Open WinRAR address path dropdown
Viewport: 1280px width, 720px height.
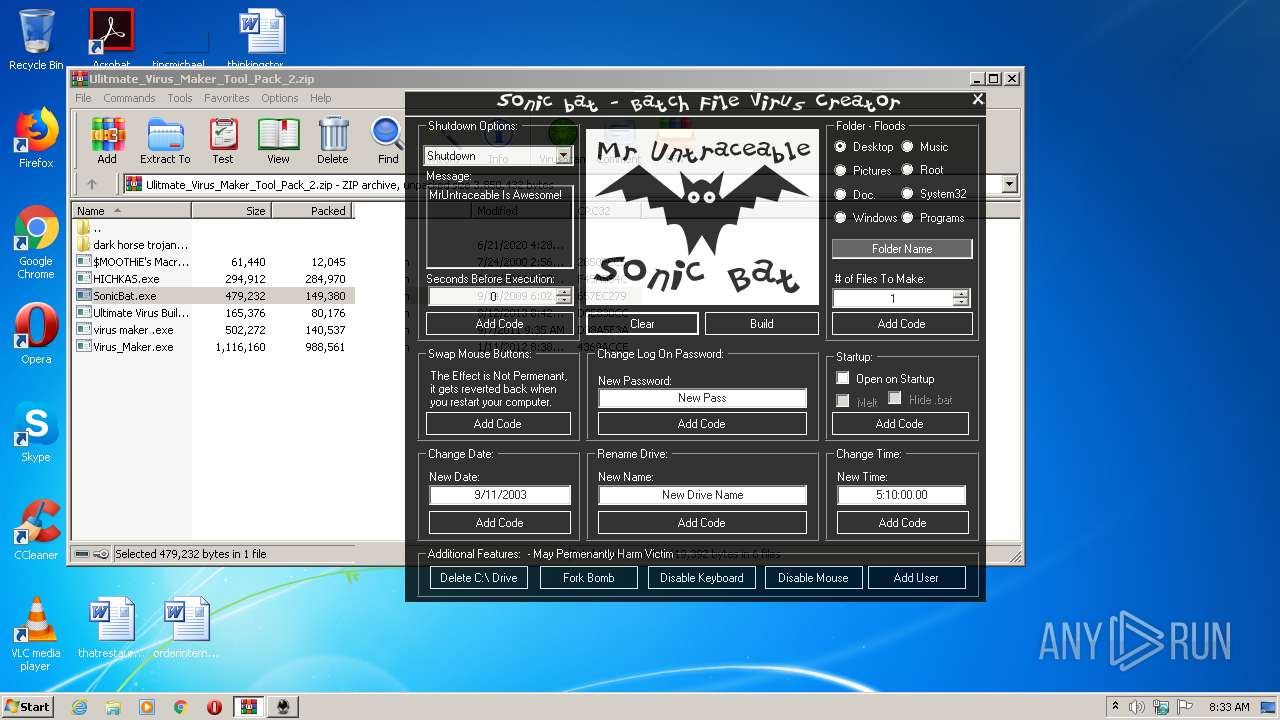pos(1009,184)
